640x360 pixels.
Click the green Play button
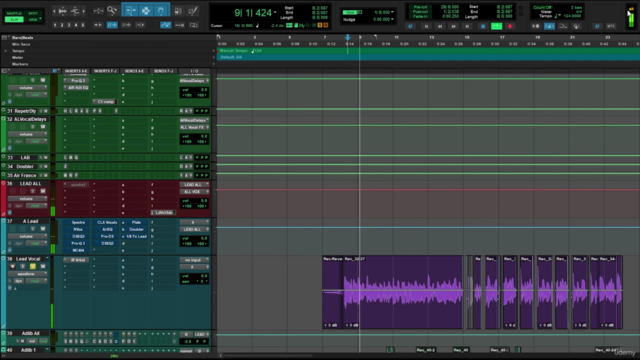(496, 27)
